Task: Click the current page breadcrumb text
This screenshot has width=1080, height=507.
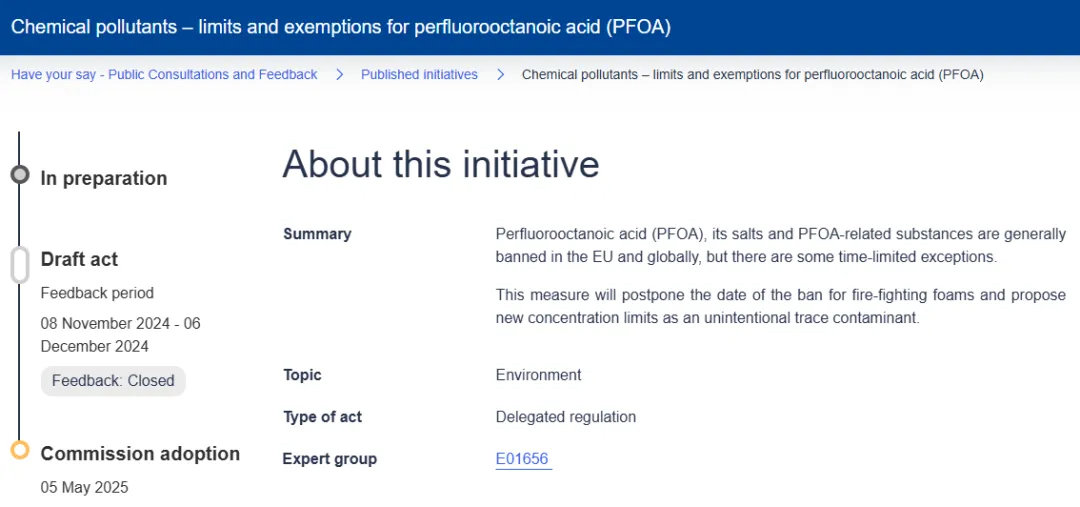Action: click(x=752, y=75)
